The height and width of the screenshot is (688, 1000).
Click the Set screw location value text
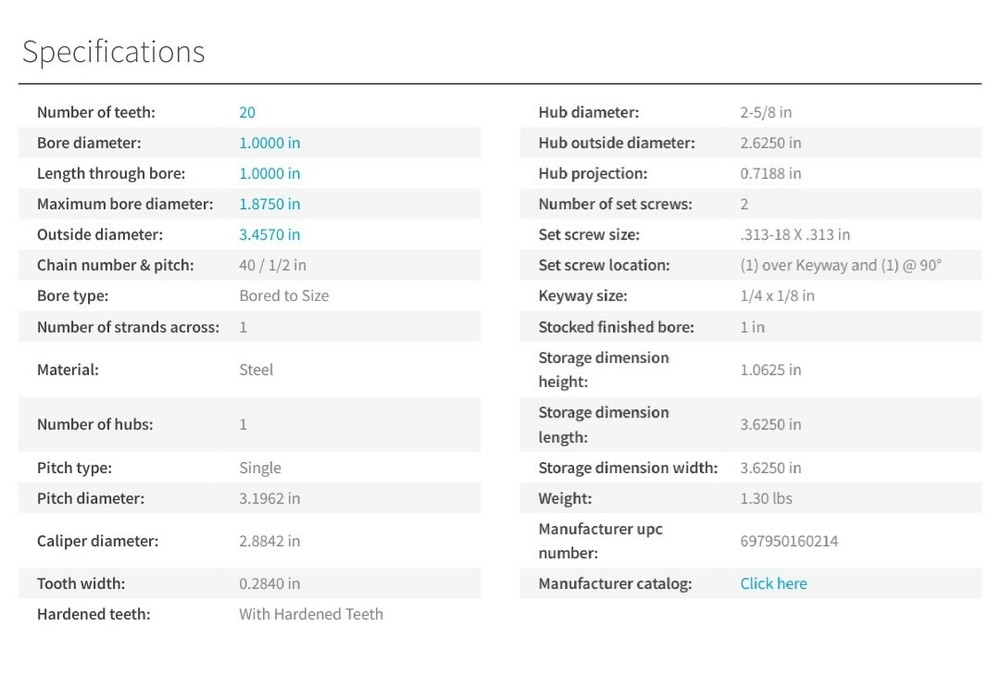[840, 265]
